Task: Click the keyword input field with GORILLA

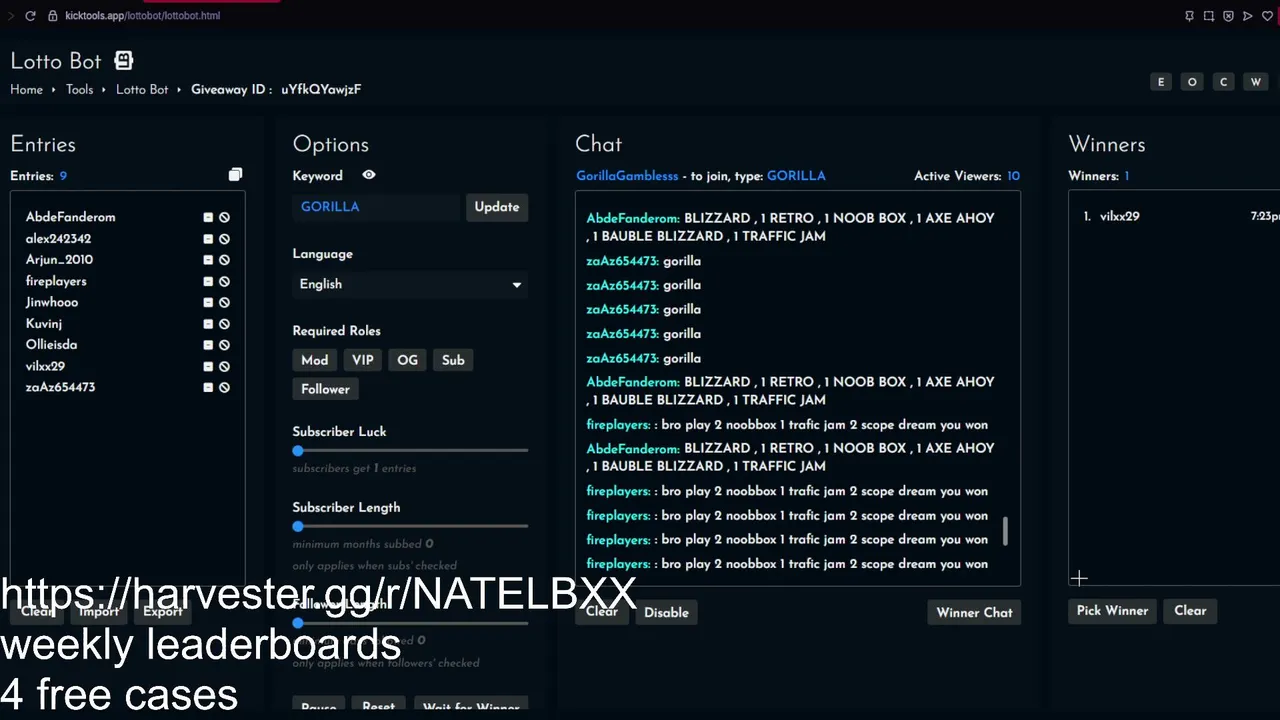Action: tap(378, 207)
